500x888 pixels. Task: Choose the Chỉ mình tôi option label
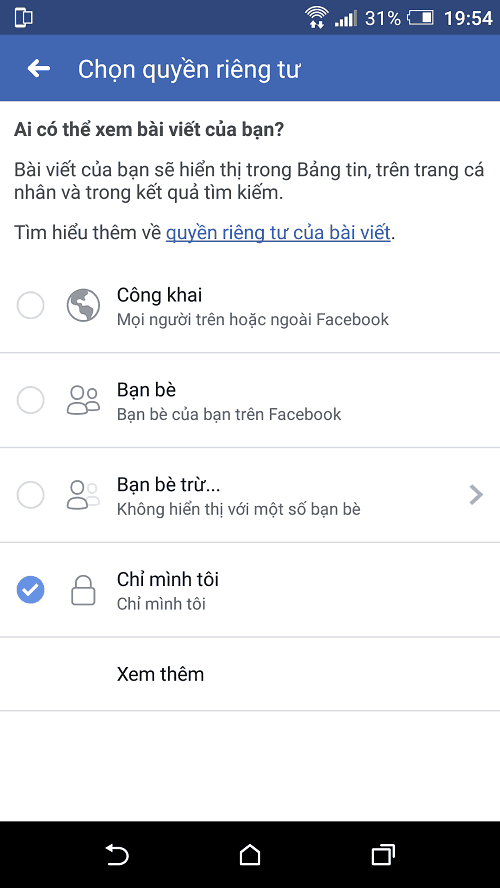pos(168,579)
